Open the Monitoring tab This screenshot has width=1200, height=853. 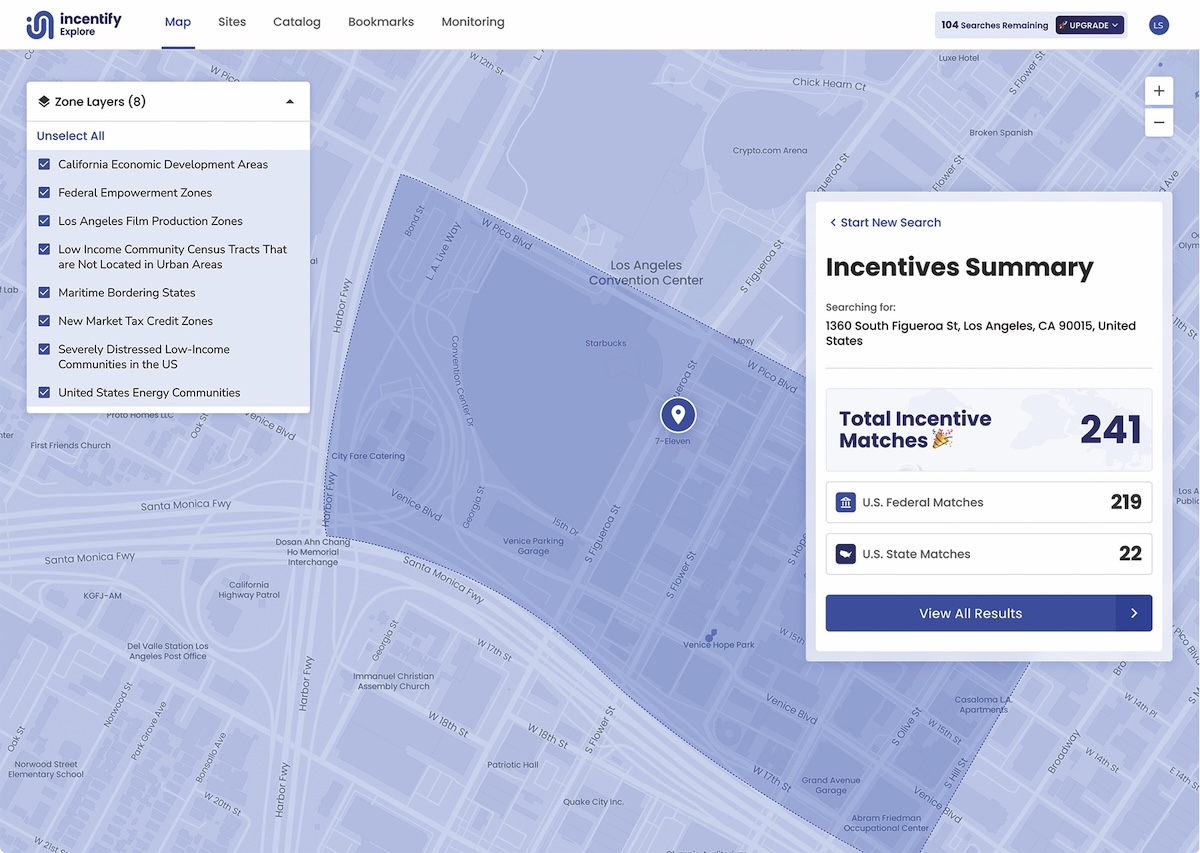click(x=473, y=22)
